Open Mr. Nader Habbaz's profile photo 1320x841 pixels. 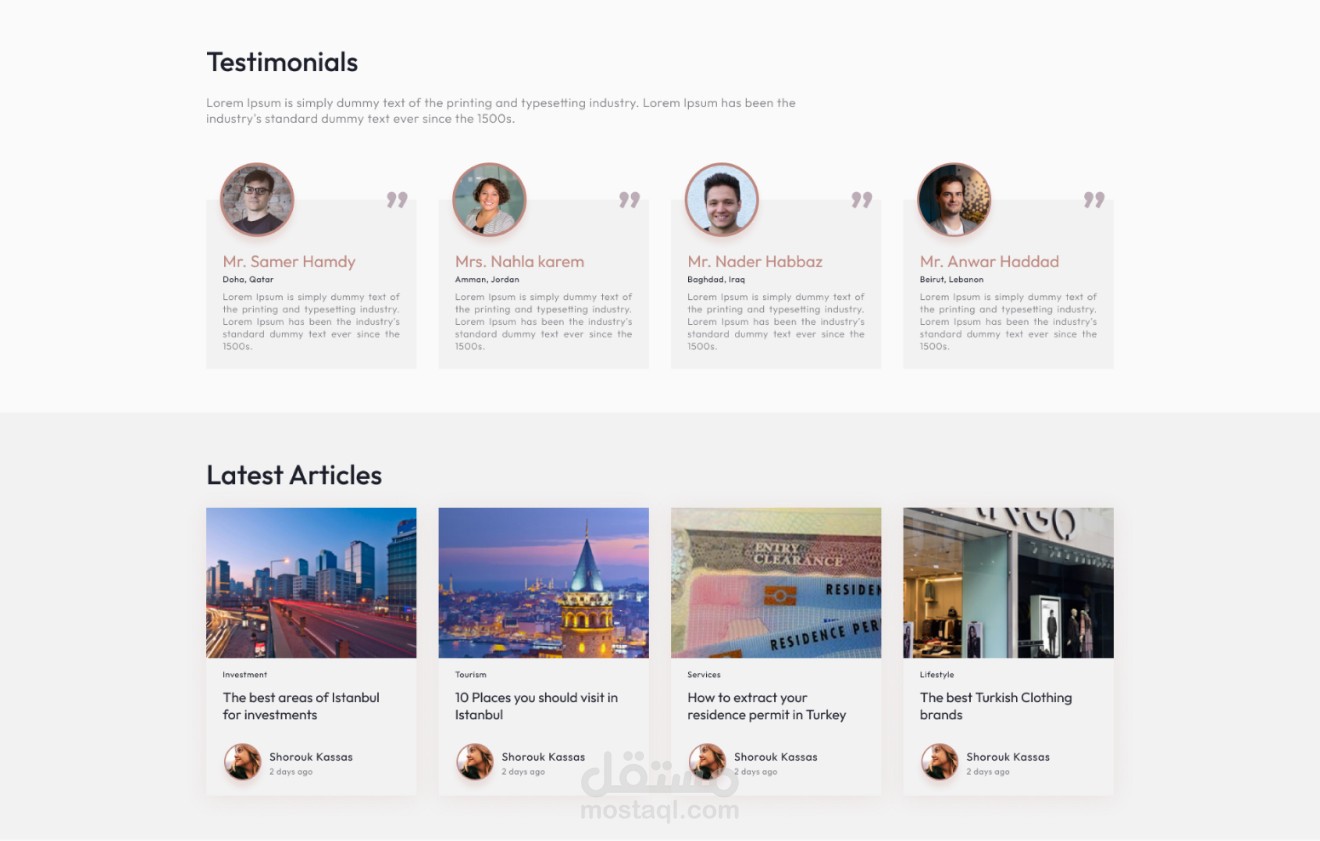(722, 199)
